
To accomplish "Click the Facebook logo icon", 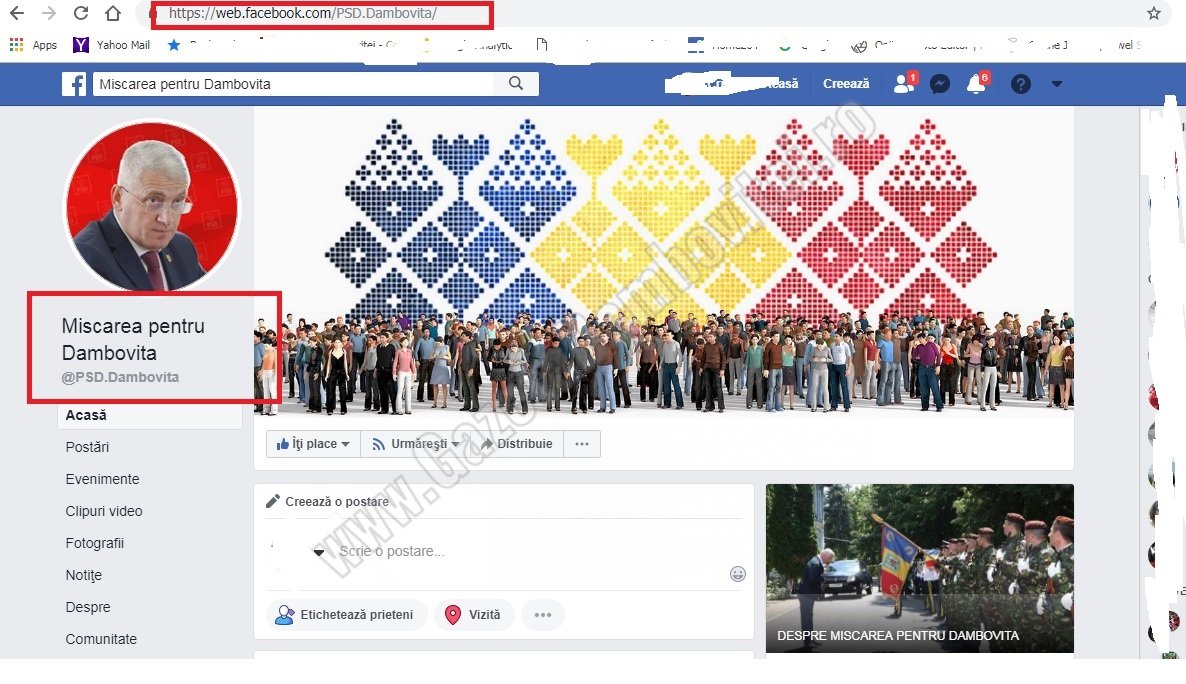I will tap(74, 84).
